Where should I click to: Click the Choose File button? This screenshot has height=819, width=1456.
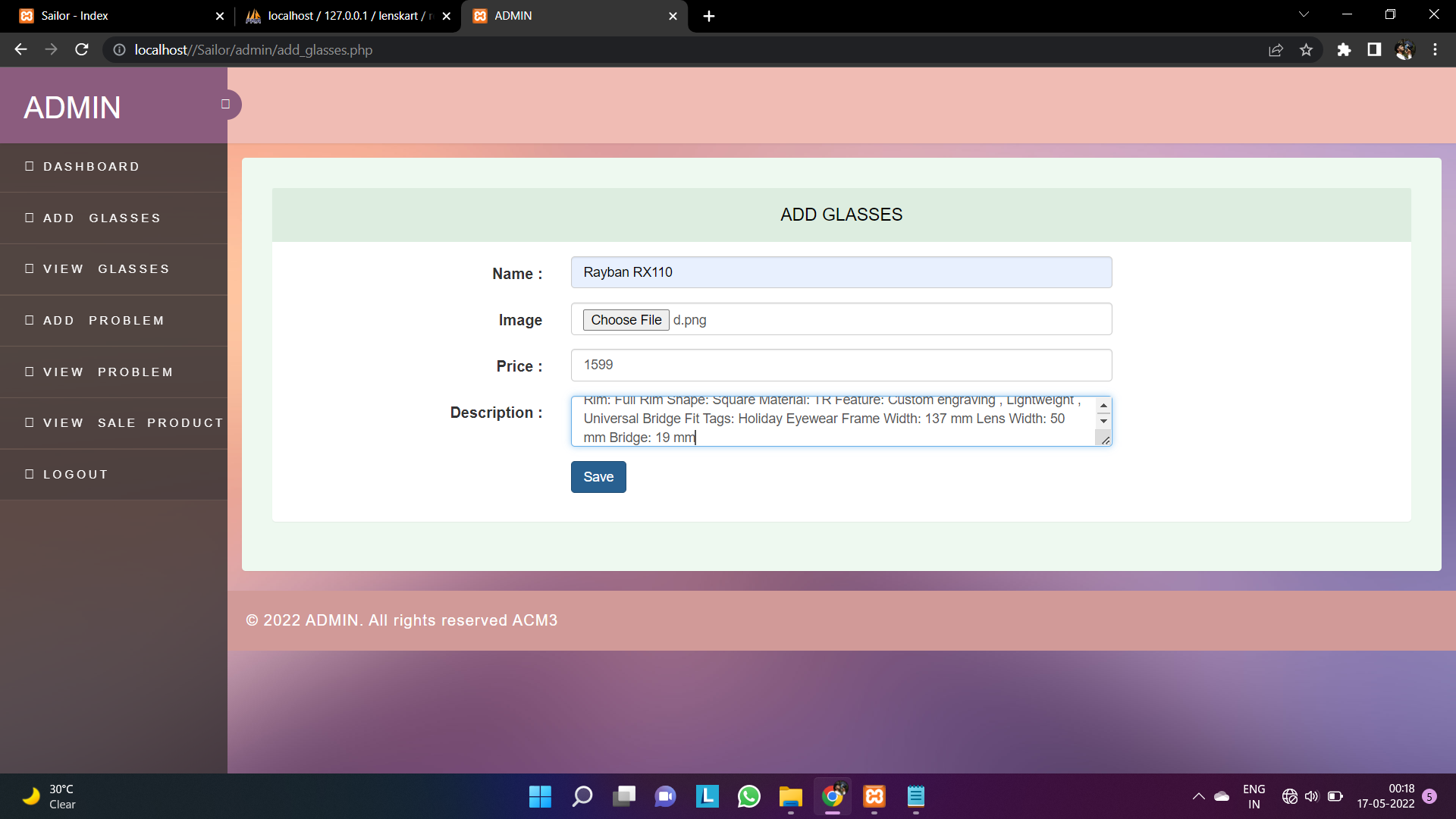click(626, 320)
